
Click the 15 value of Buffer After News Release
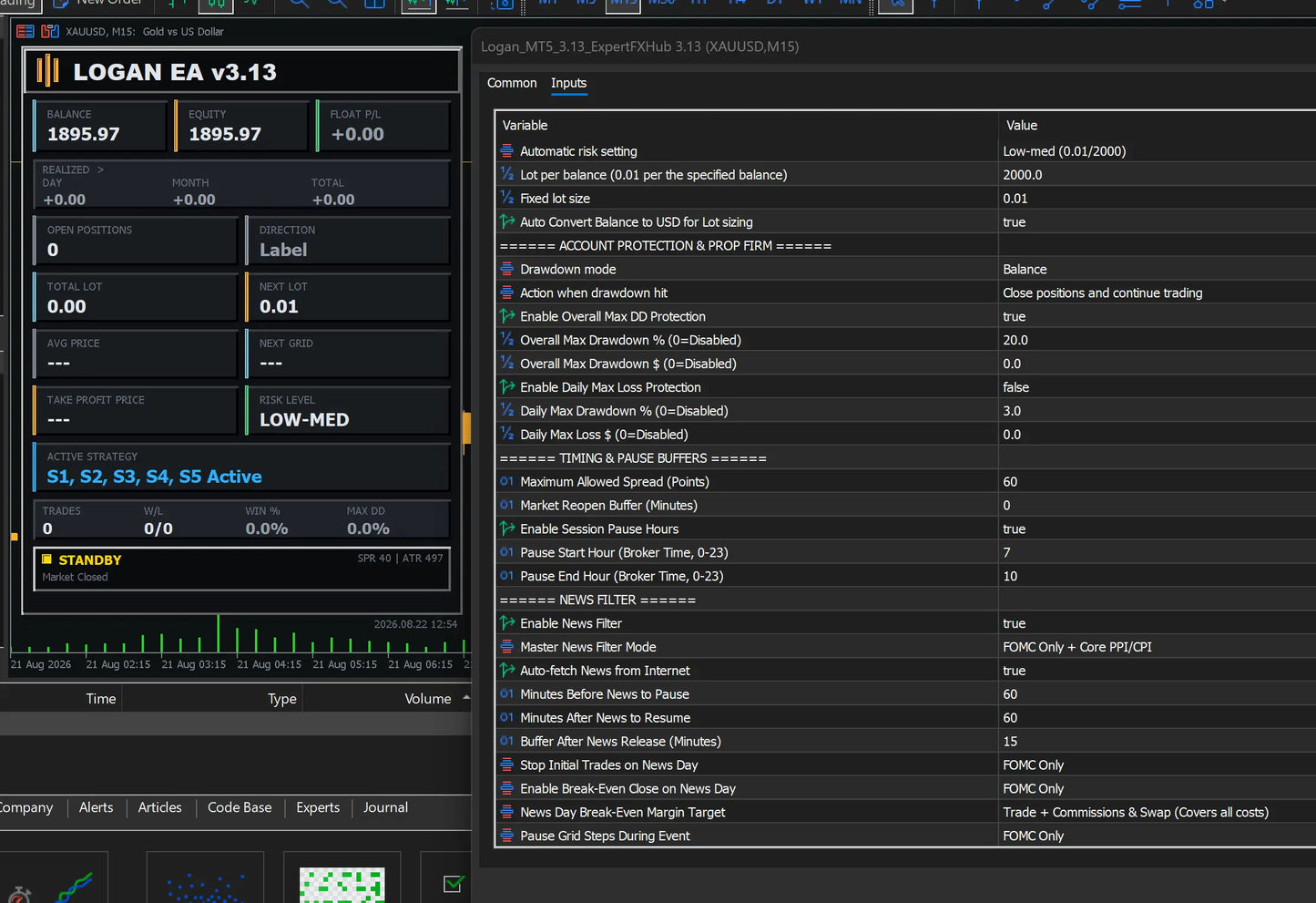click(x=1010, y=742)
